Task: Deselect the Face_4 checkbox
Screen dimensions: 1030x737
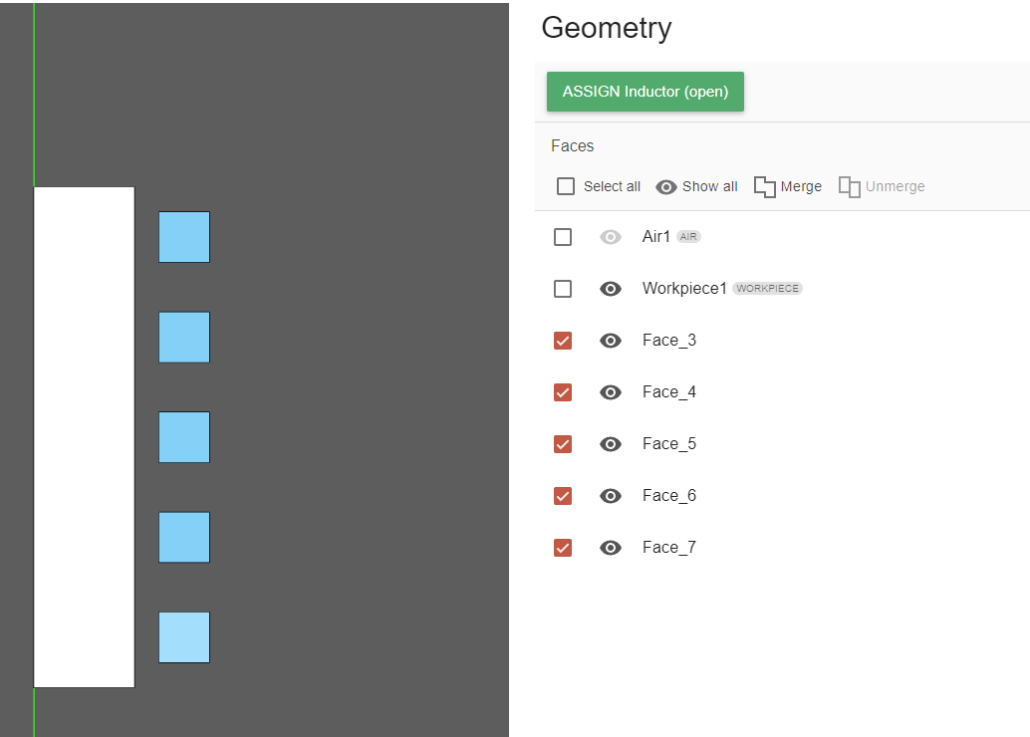Action: 563,392
